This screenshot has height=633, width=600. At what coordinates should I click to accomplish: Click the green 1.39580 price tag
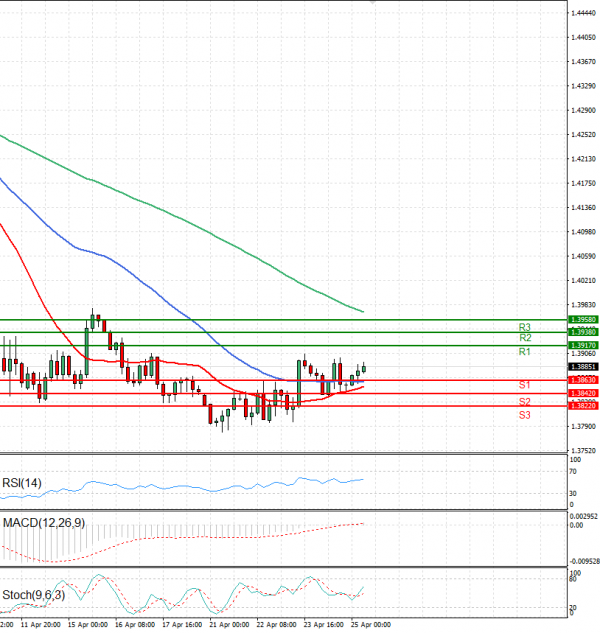point(583,319)
